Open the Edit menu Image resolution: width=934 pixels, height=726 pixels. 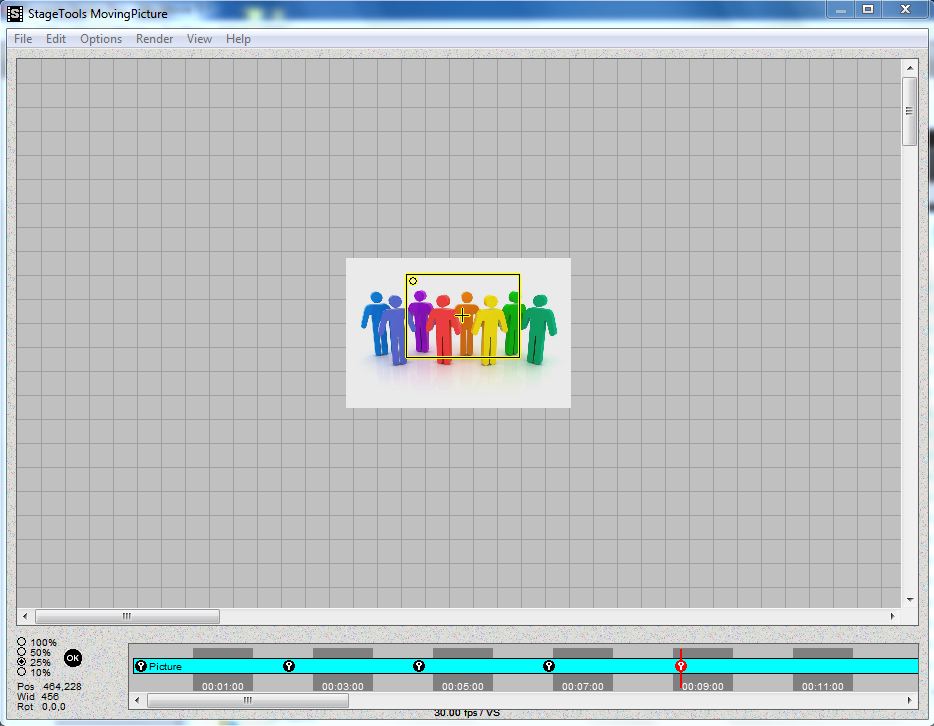pos(55,39)
